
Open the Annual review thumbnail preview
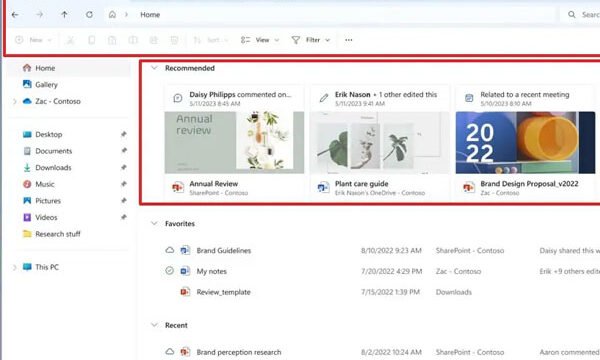(x=234, y=142)
